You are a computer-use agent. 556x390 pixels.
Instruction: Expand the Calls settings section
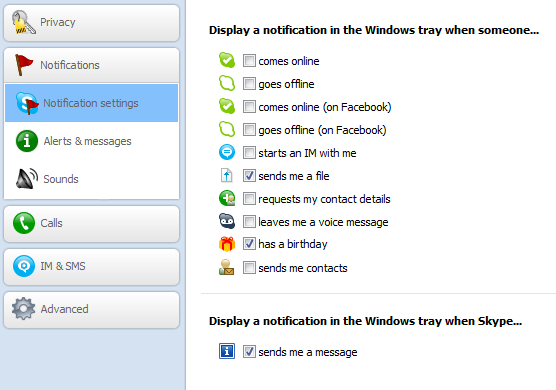[x=91, y=224]
